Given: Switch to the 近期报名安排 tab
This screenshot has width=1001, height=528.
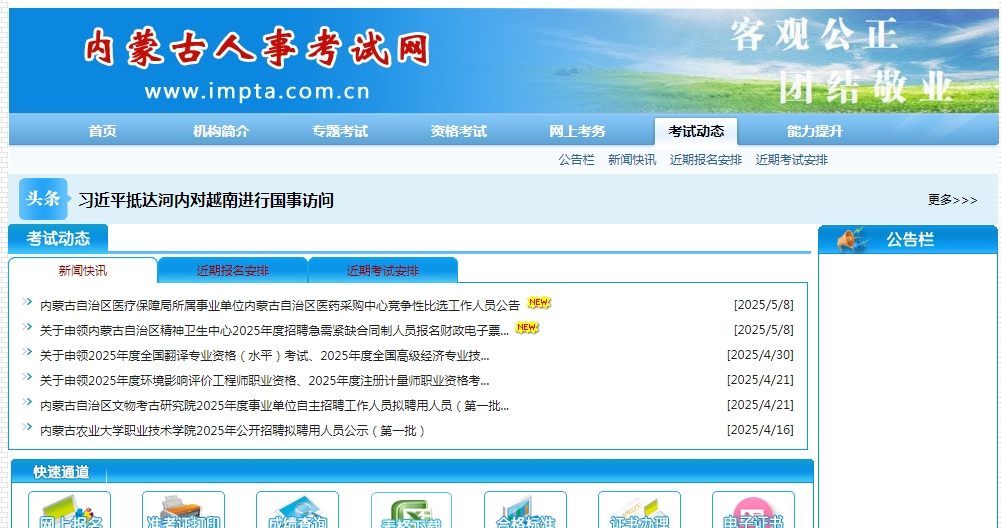Looking at the screenshot, I should [x=232, y=271].
